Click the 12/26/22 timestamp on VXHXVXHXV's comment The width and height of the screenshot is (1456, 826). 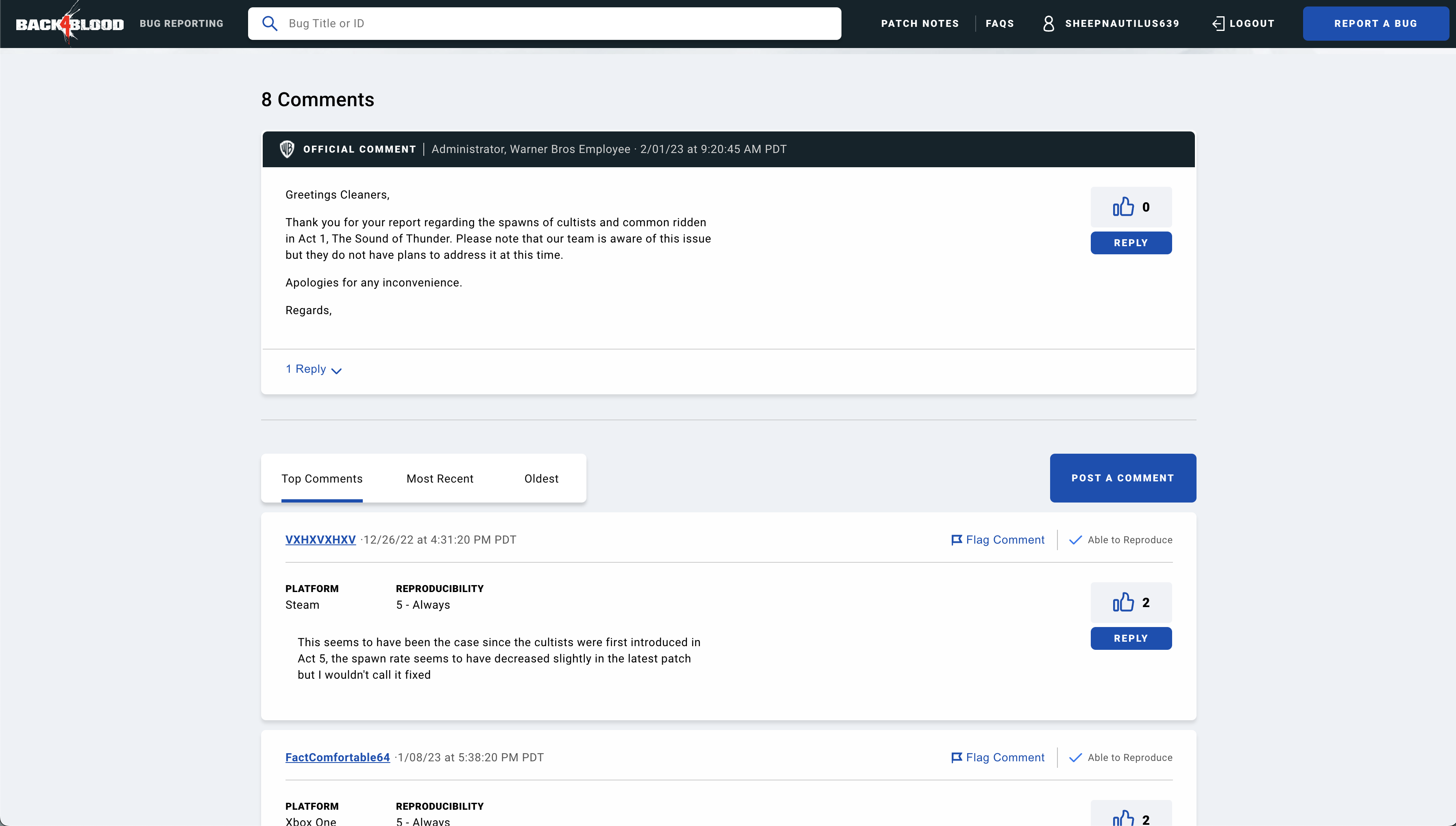pyautogui.click(x=439, y=540)
